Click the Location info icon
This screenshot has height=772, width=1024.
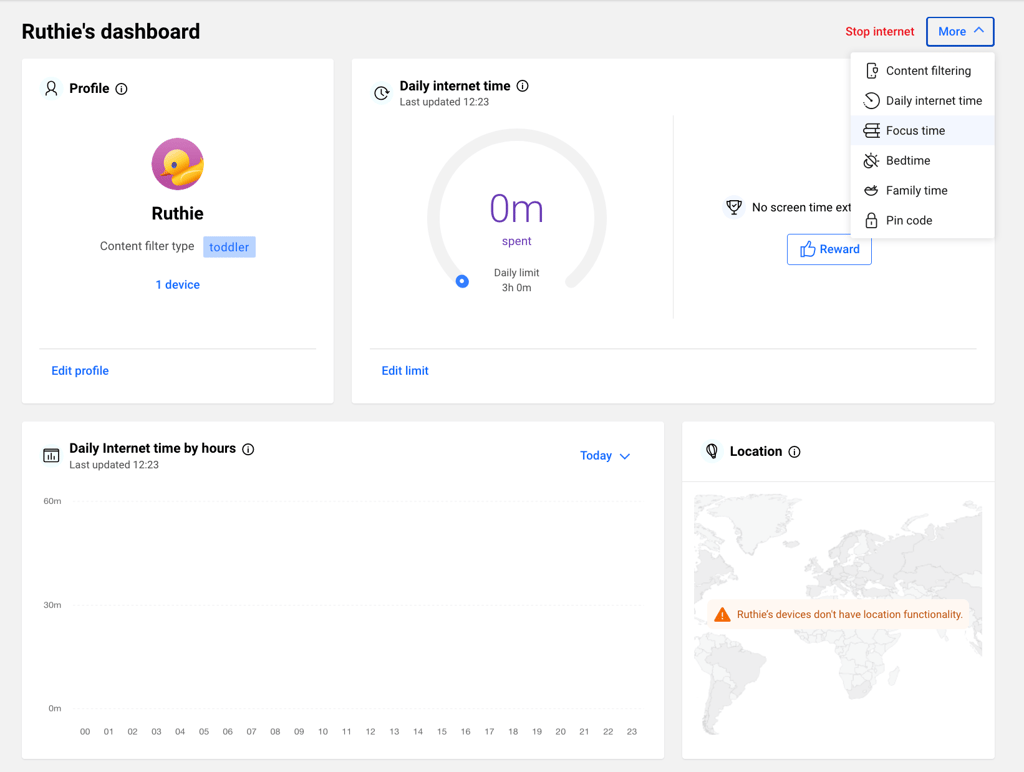[x=794, y=452]
